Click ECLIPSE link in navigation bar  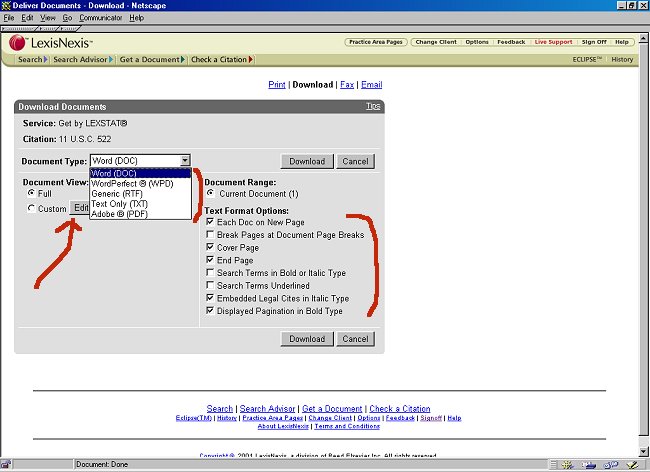pyautogui.click(x=587, y=60)
